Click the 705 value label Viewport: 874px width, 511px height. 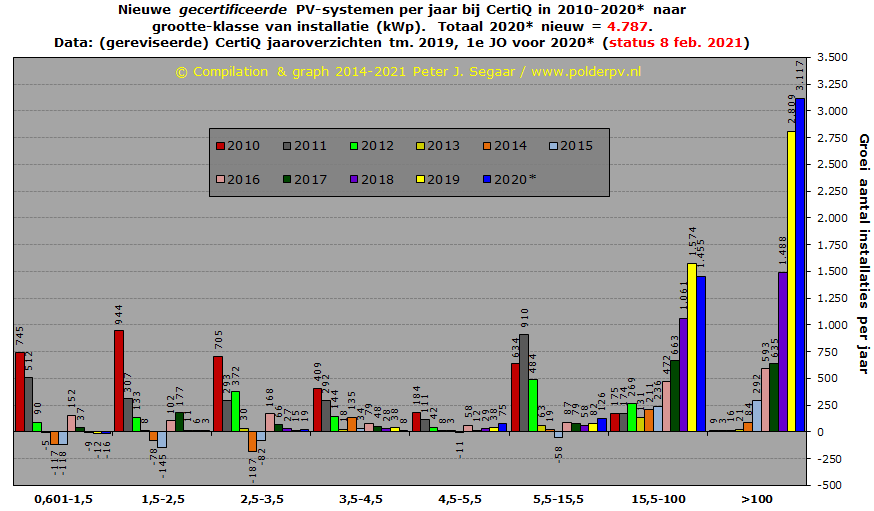(x=218, y=340)
